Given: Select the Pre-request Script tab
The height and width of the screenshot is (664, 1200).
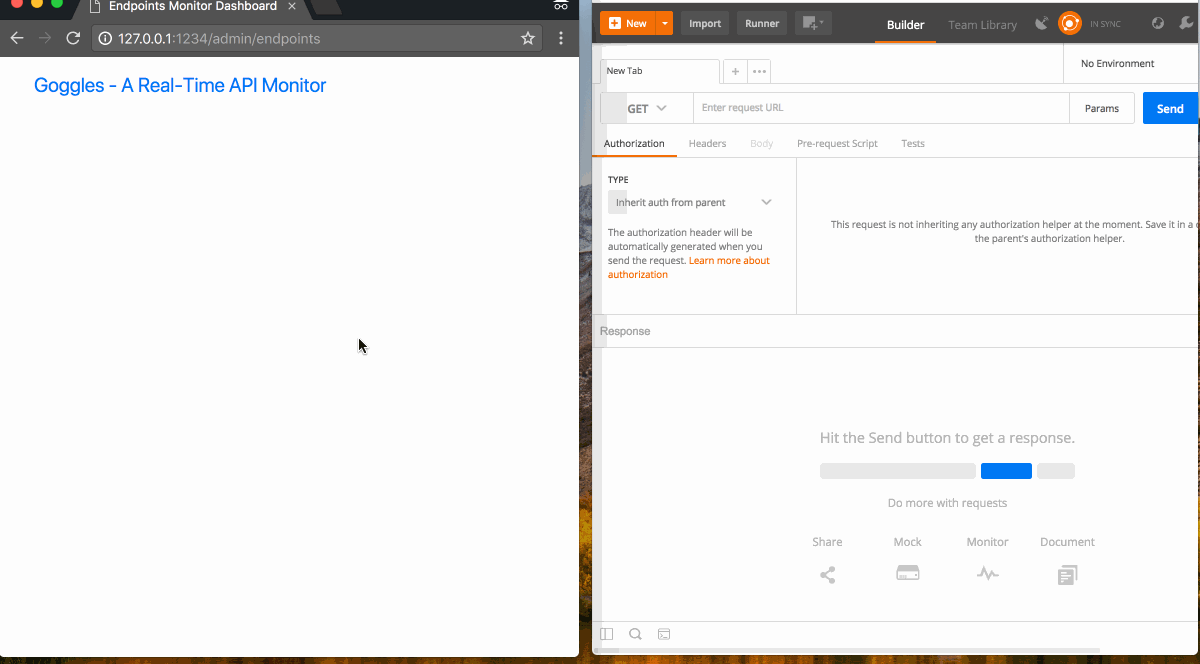Looking at the screenshot, I should click(x=837, y=143).
